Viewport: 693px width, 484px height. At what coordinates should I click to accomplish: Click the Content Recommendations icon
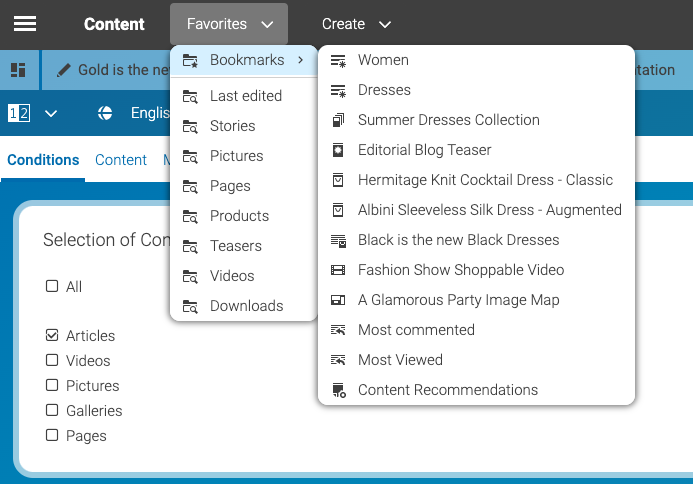[x=338, y=390]
